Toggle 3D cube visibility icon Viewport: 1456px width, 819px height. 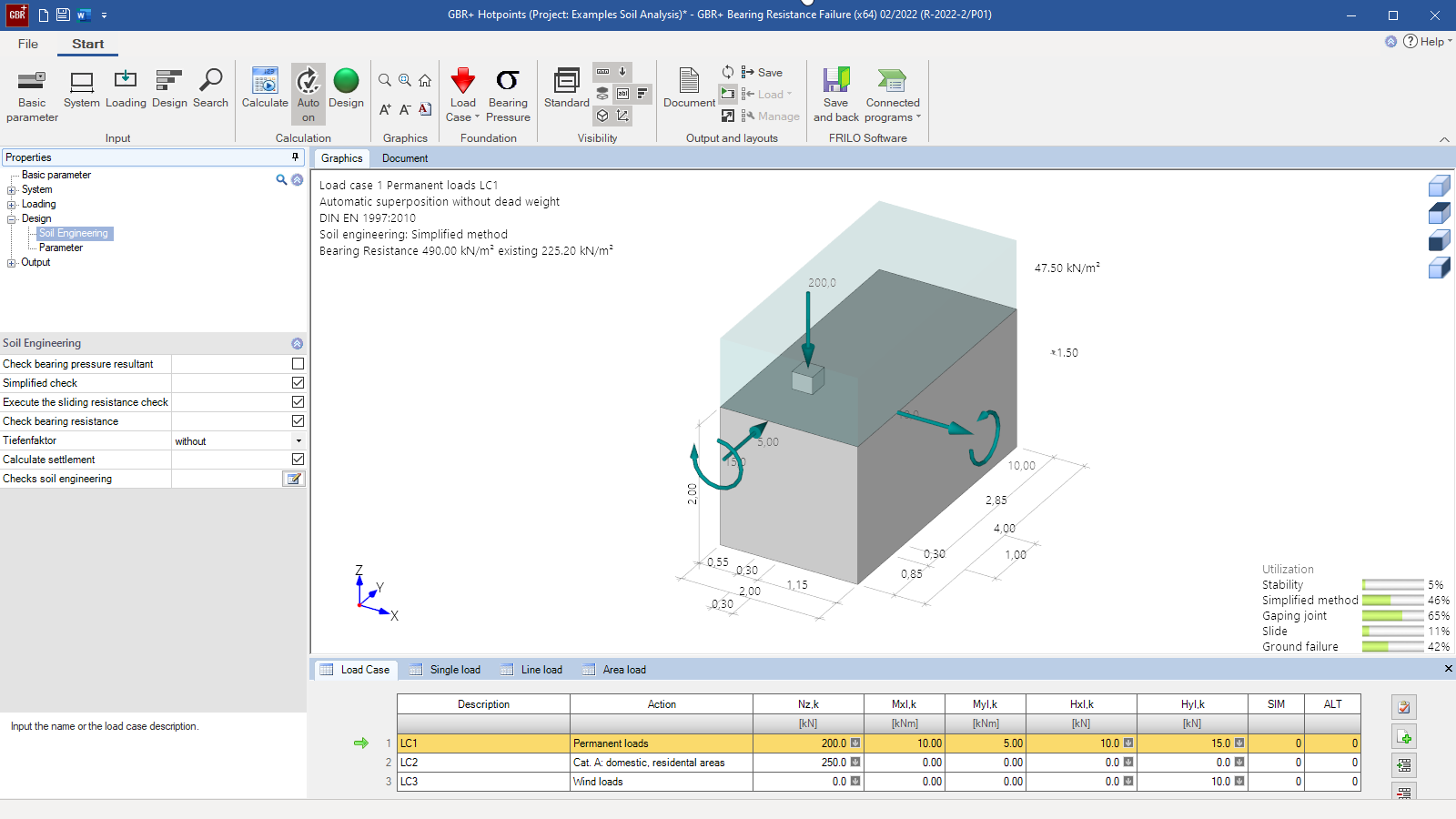(x=602, y=116)
